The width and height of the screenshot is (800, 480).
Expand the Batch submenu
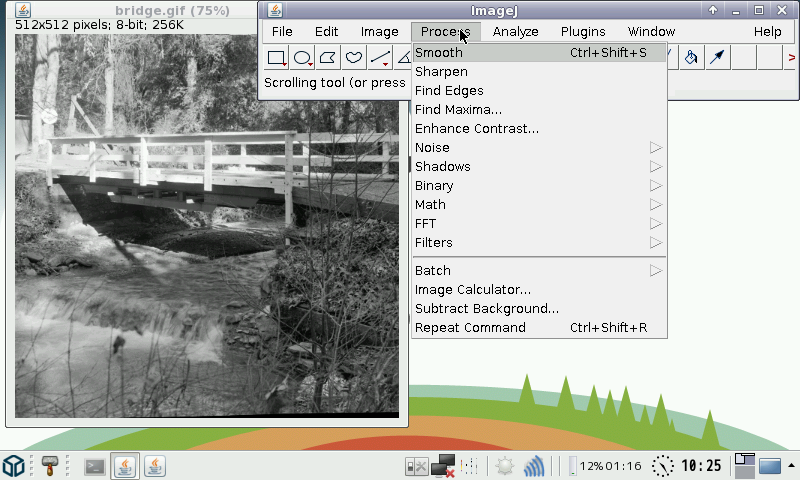click(540, 270)
